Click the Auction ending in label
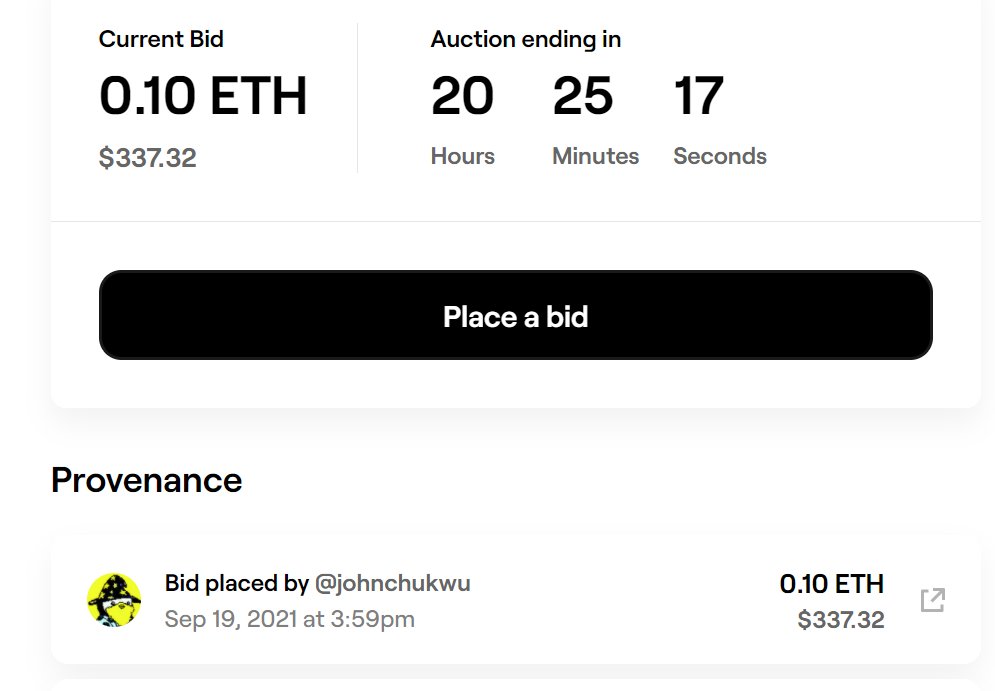 click(525, 39)
